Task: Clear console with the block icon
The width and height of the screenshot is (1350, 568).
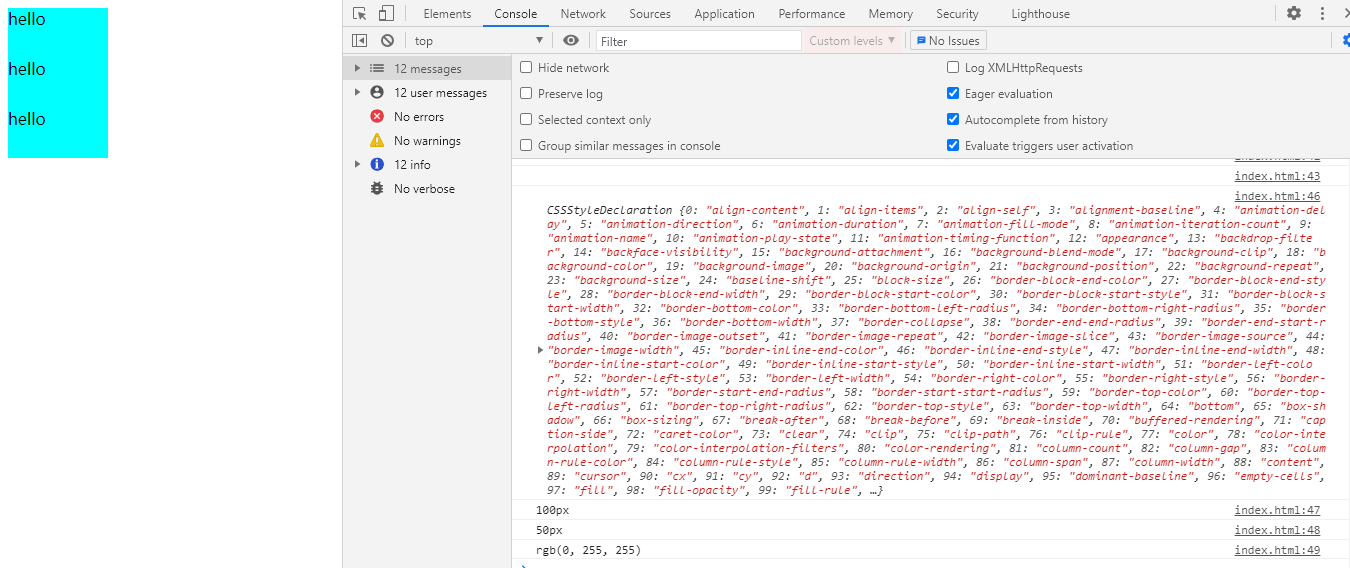Action: 387,40
